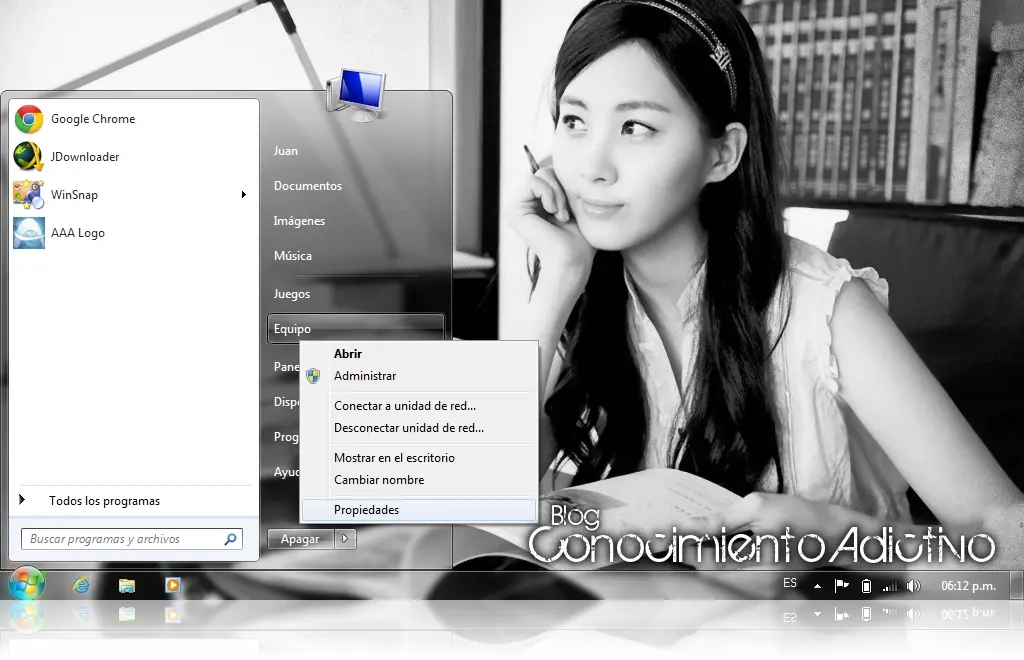The image size is (1024, 660).
Task: Show hidden tray icons with the arrow
Action: point(817,586)
